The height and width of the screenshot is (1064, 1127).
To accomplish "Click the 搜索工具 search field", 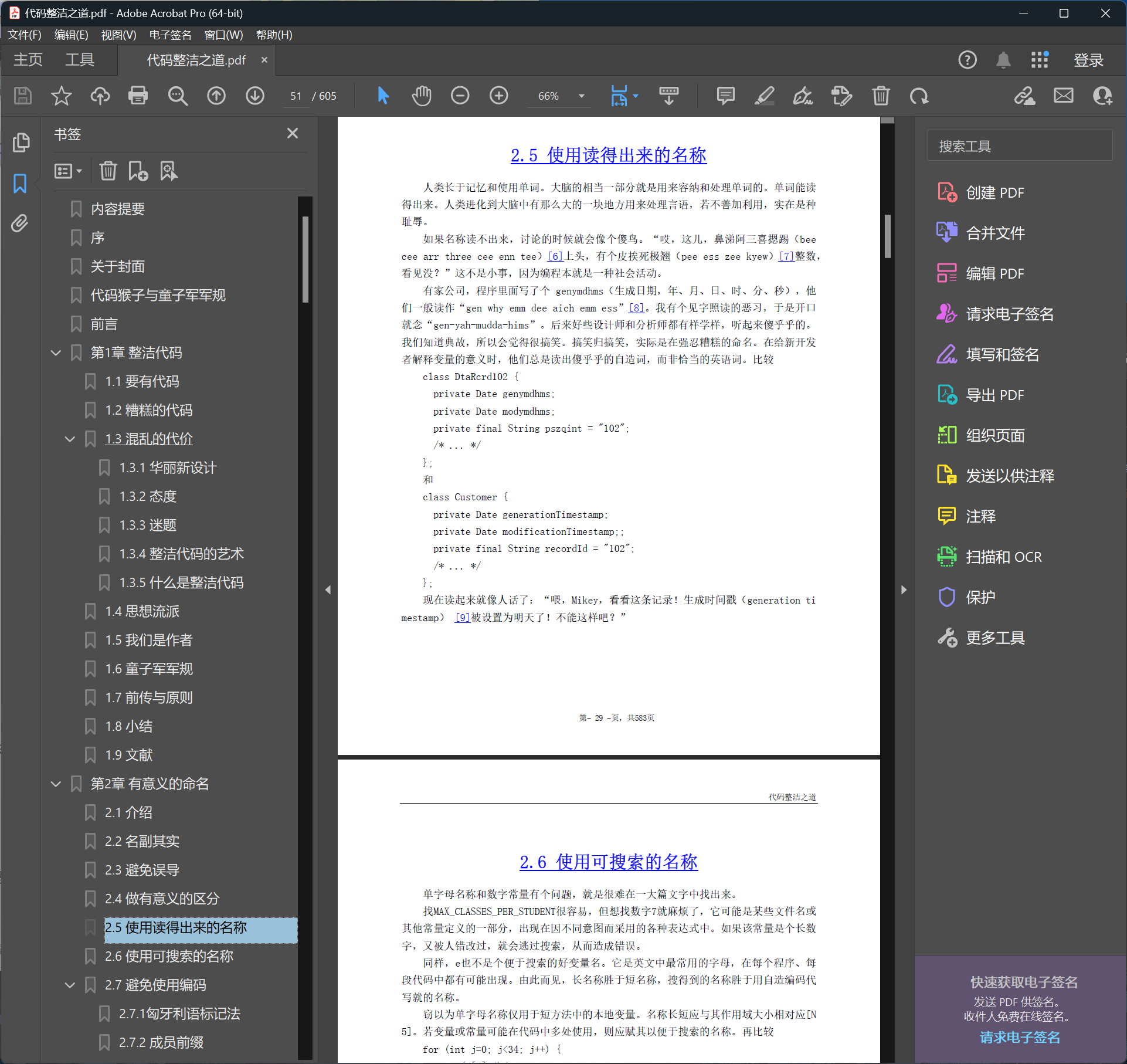I will (1019, 146).
